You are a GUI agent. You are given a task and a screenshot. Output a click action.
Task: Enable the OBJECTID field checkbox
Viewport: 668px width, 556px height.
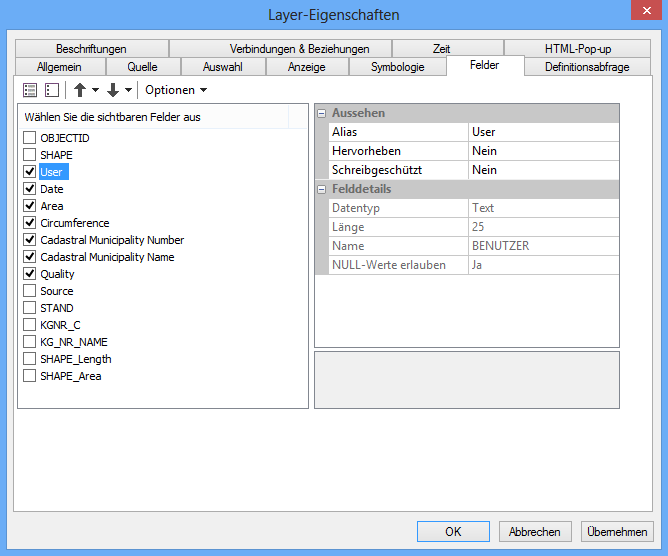[30, 138]
